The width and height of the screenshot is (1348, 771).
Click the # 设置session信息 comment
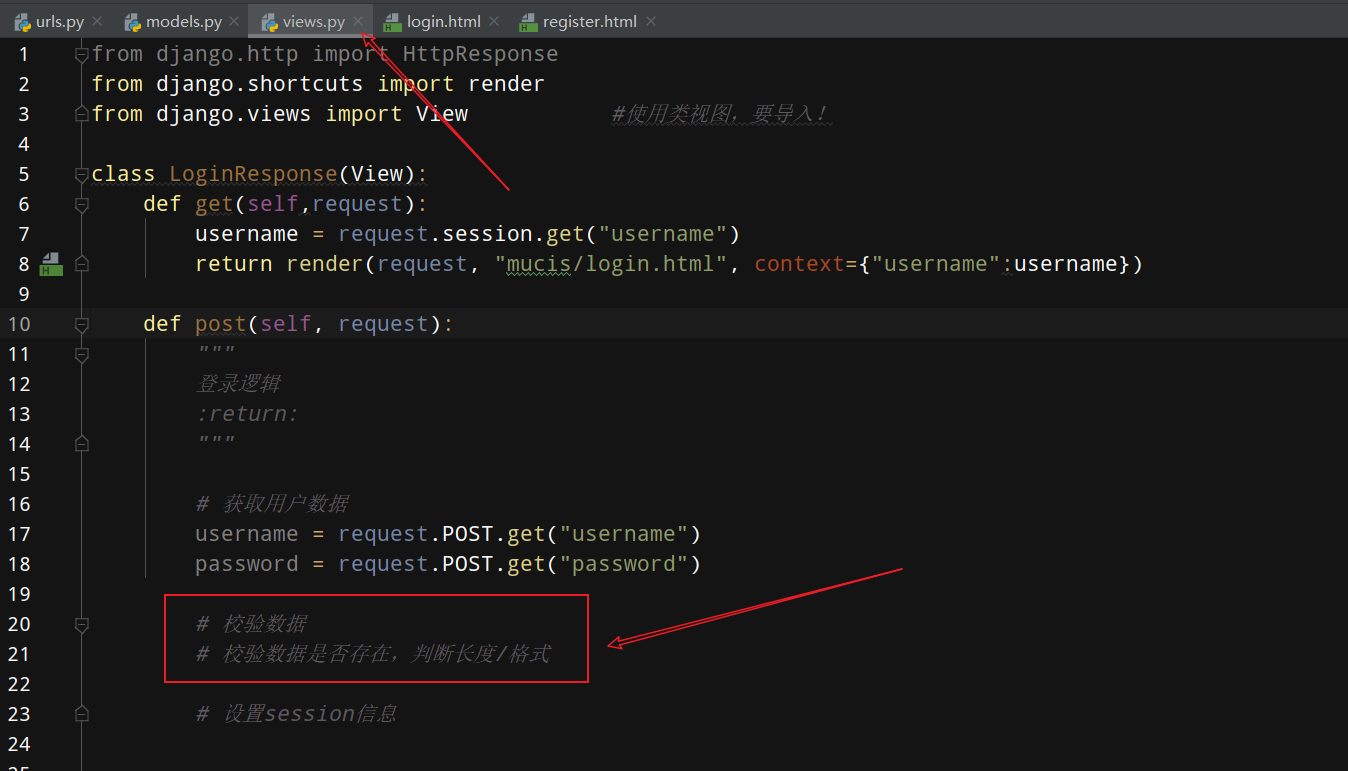297,714
